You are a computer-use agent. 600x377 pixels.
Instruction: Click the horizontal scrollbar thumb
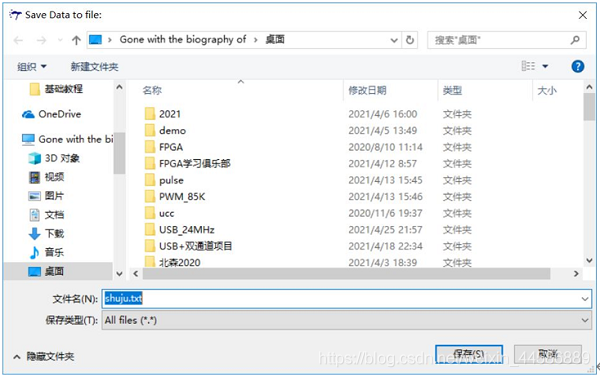(346, 274)
